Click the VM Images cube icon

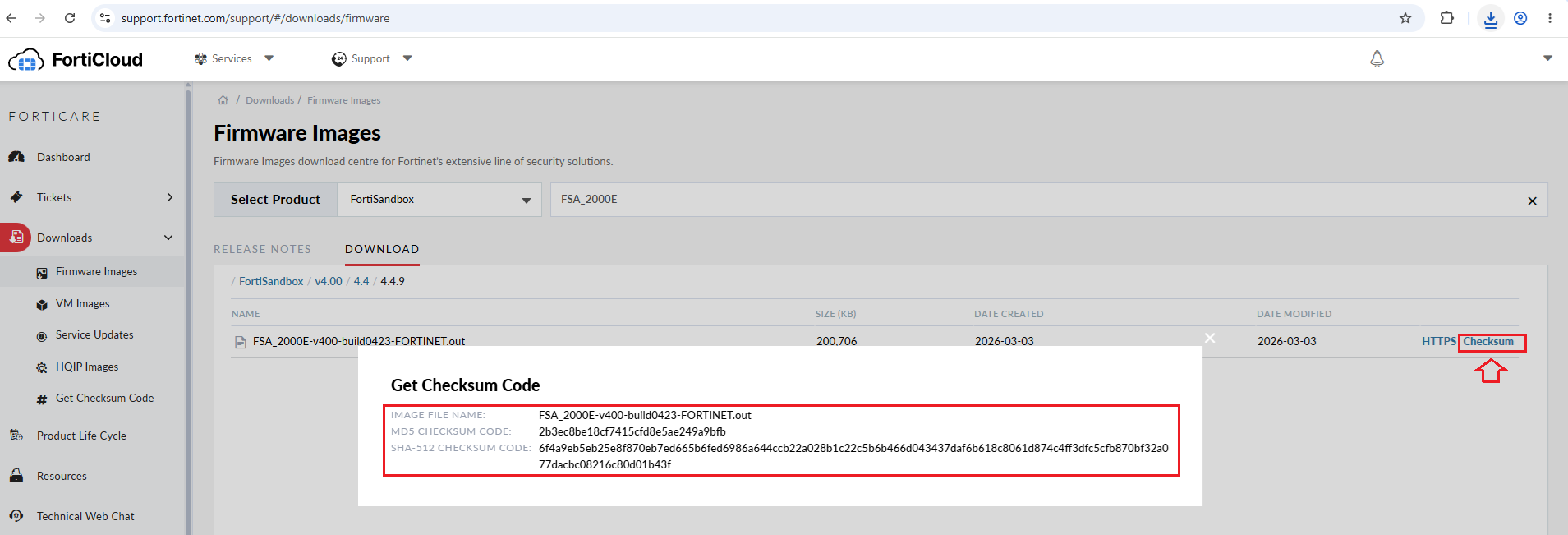pos(42,304)
